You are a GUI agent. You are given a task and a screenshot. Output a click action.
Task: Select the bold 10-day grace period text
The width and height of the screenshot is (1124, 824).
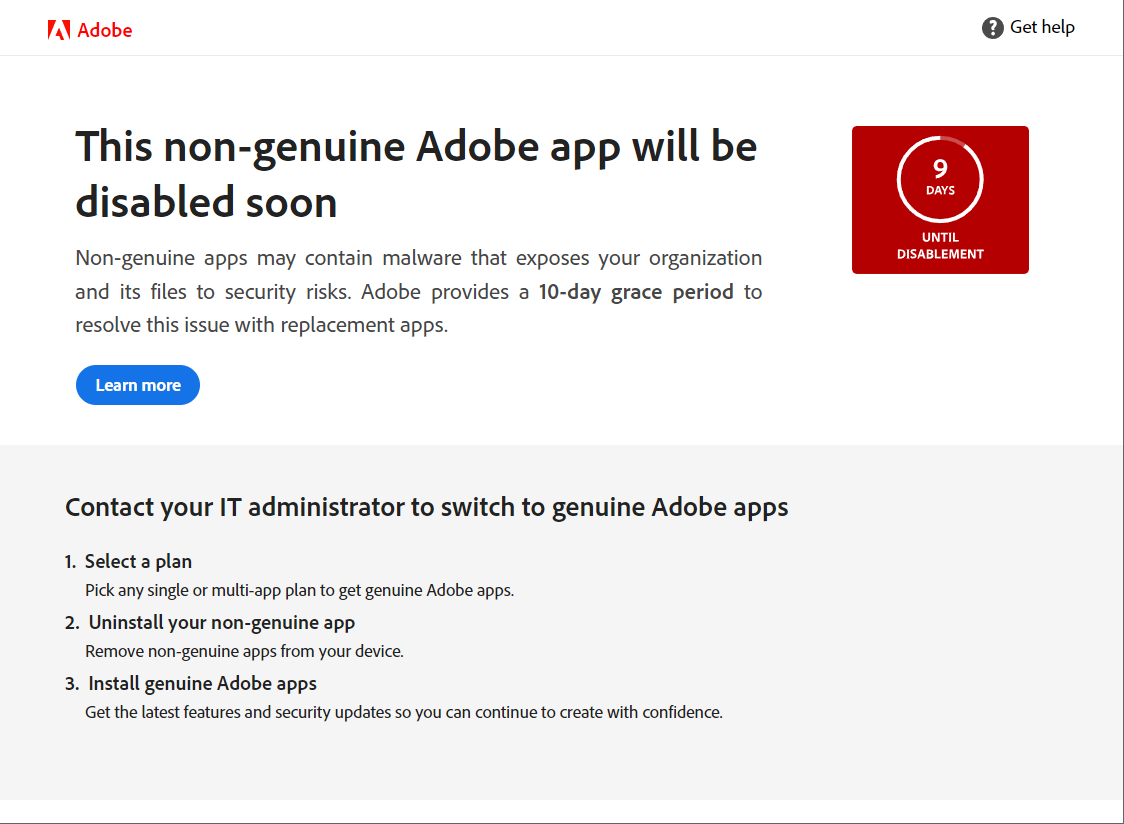pos(636,291)
